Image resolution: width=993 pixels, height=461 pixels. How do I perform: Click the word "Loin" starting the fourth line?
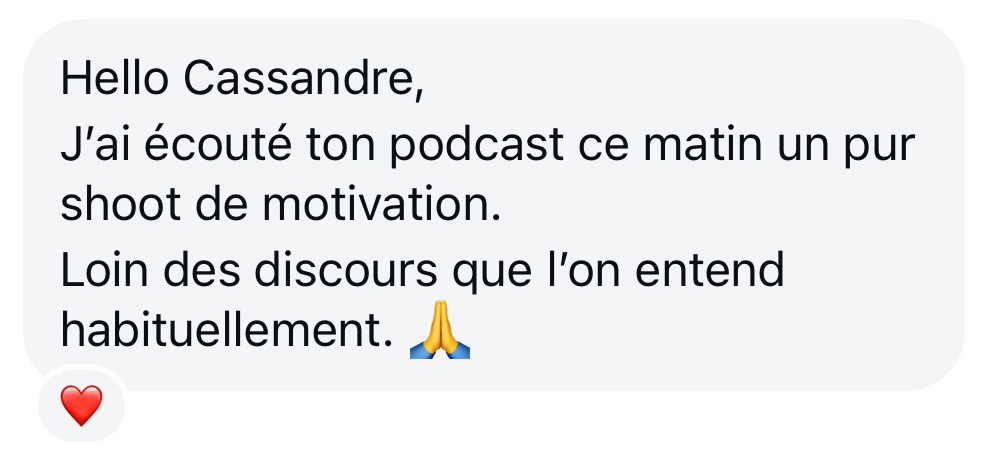click(104, 269)
